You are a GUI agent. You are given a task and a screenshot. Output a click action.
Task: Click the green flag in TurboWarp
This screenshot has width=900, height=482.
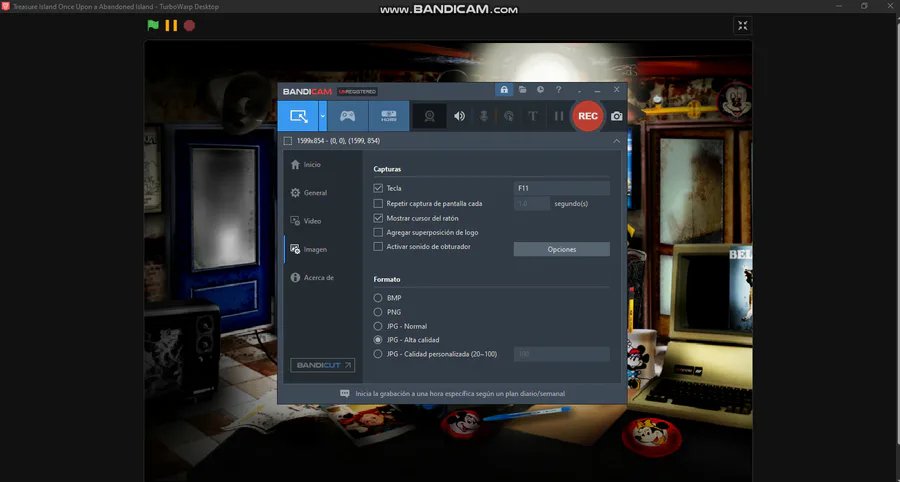pyautogui.click(x=153, y=25)
